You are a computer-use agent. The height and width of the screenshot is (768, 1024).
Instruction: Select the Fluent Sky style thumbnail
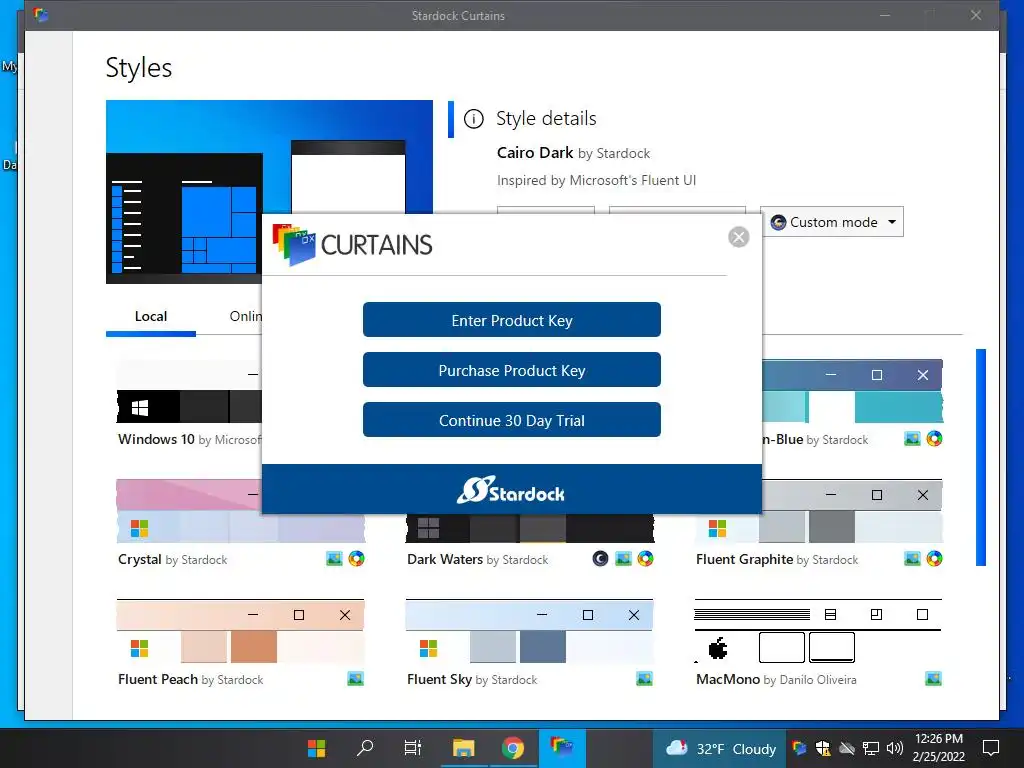(x=529, y=631)
